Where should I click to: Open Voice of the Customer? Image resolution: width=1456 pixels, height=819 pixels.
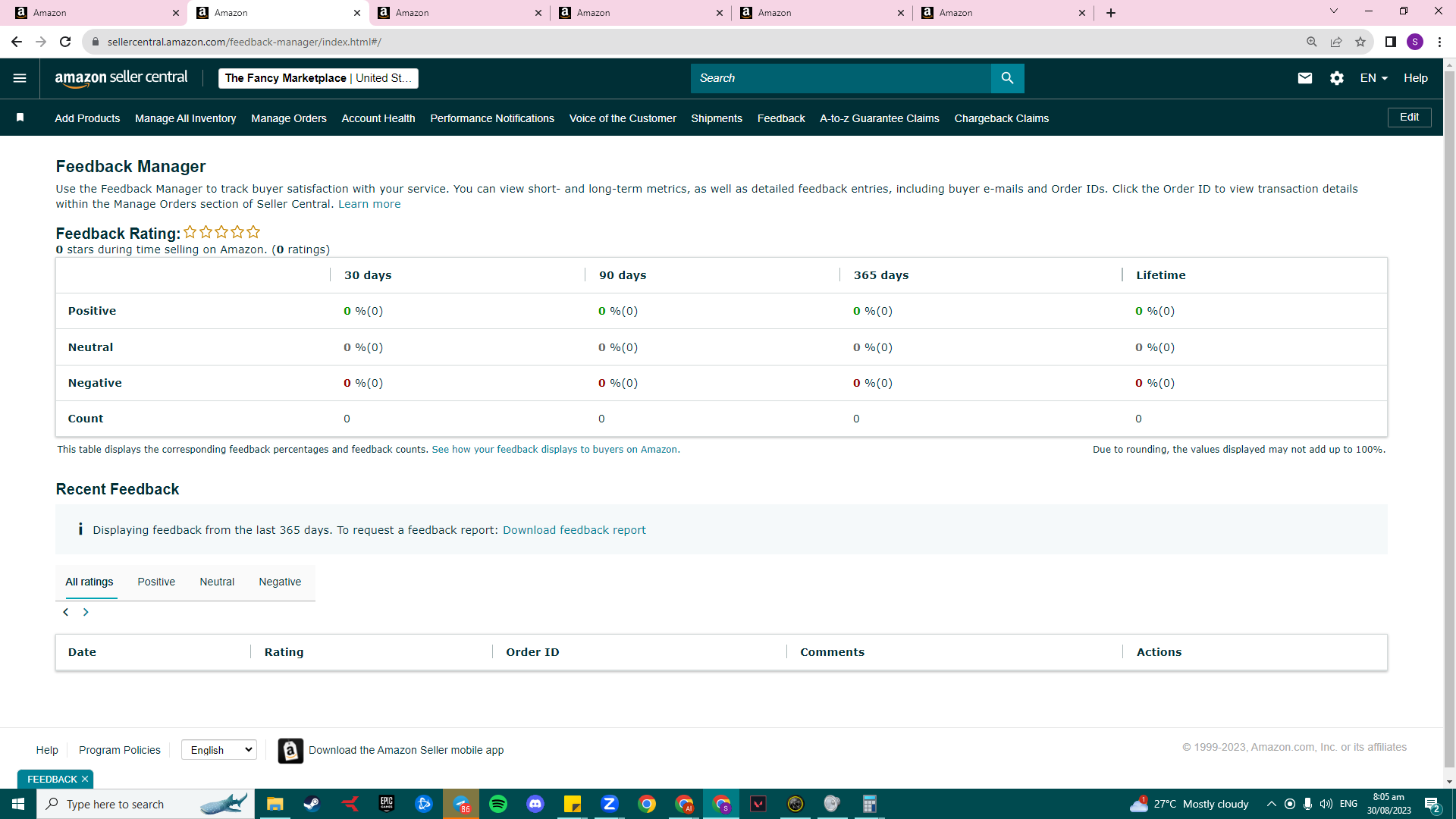click(x=623, y=118)
